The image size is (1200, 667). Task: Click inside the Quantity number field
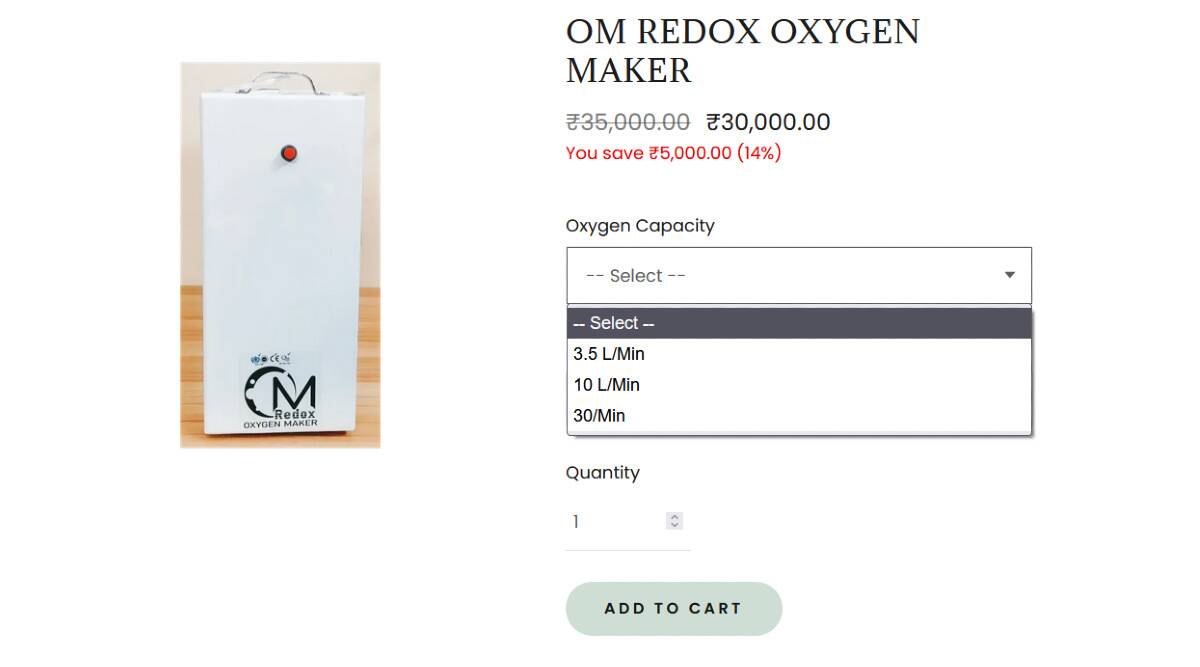pos(612,521)
